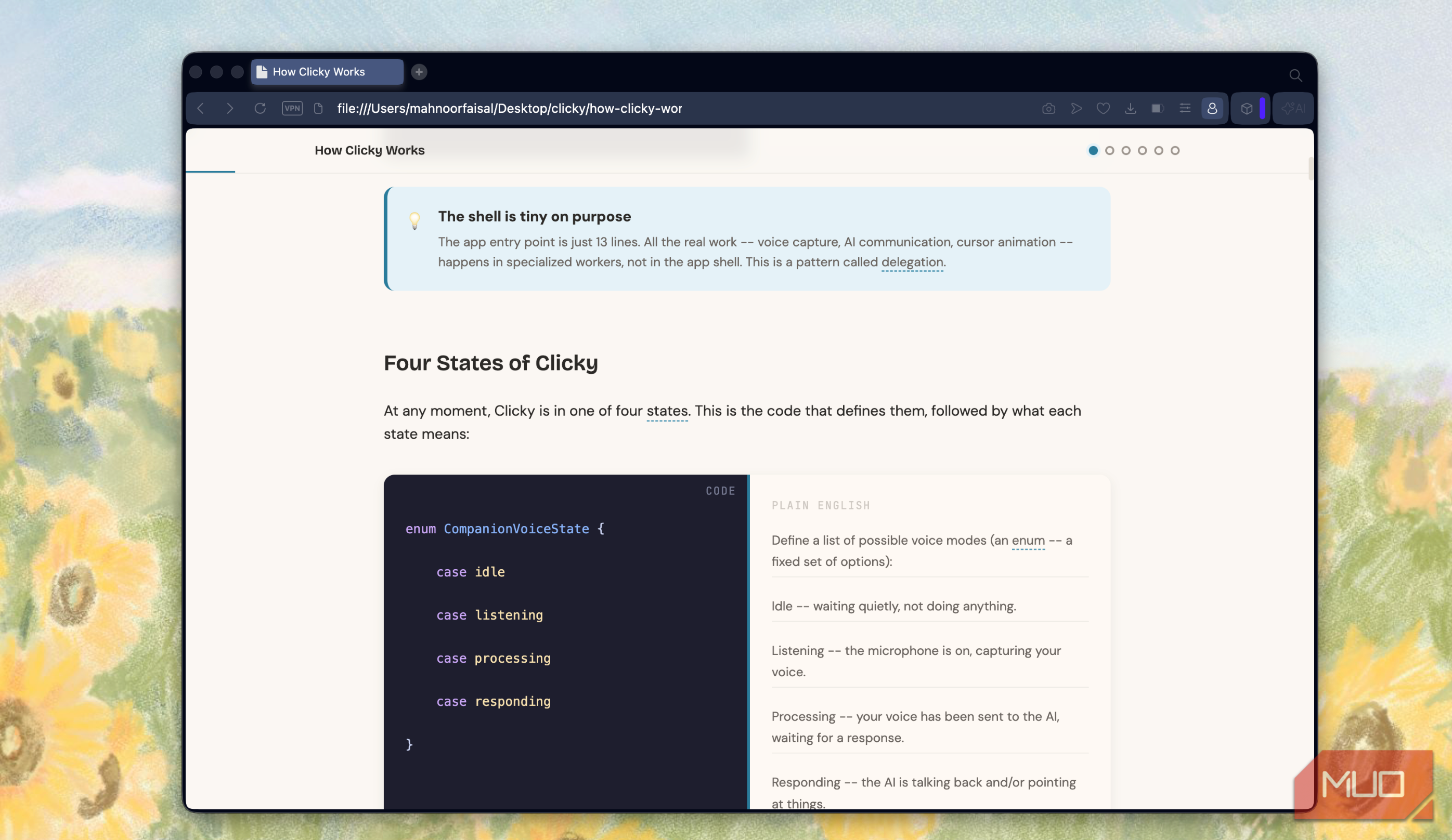Reload the page with the refresh icon
This screenshot has width=1452, height=840.
(x=260, y=108)
